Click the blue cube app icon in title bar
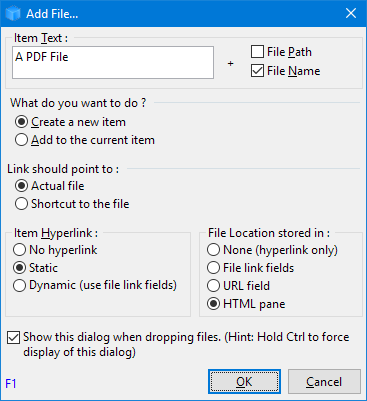 coord(13,14)
